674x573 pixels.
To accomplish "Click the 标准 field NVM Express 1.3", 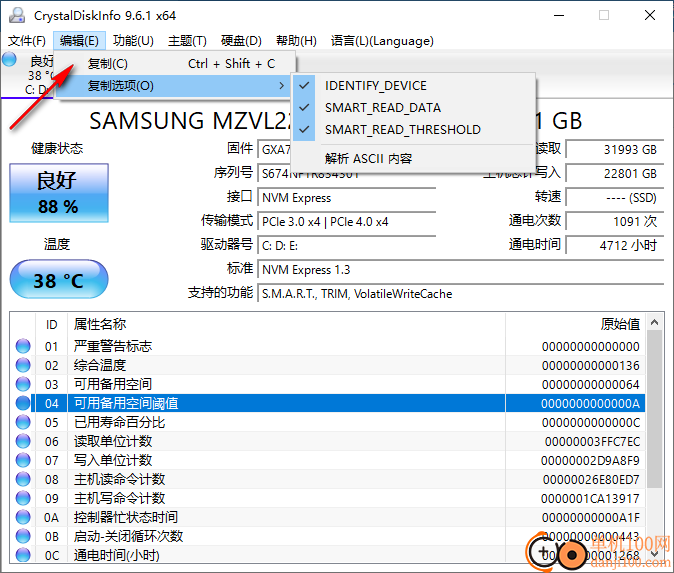I will 461,270.
